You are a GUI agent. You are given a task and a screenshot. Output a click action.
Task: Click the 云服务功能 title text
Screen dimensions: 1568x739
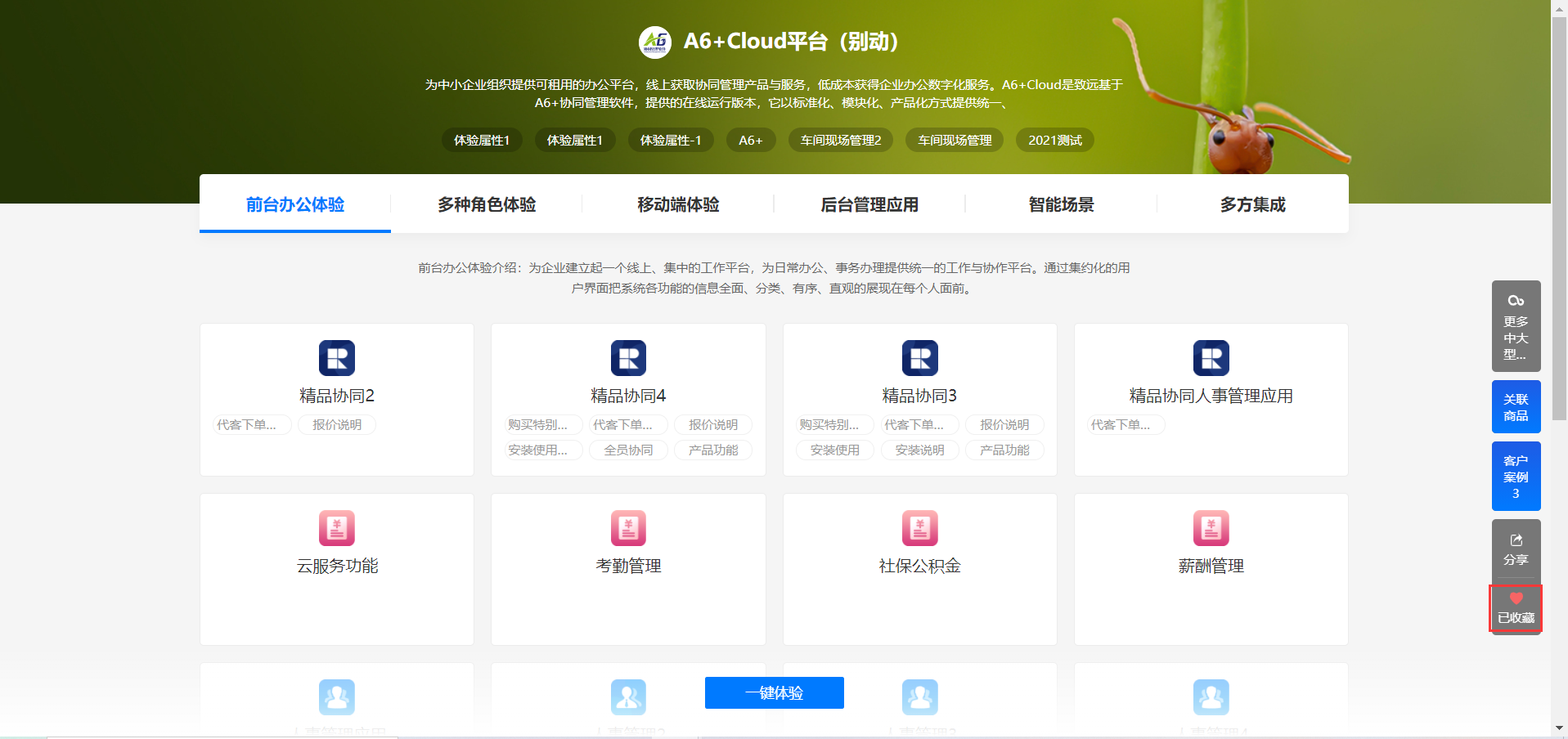pyautogui.click(x=337, y=566)
